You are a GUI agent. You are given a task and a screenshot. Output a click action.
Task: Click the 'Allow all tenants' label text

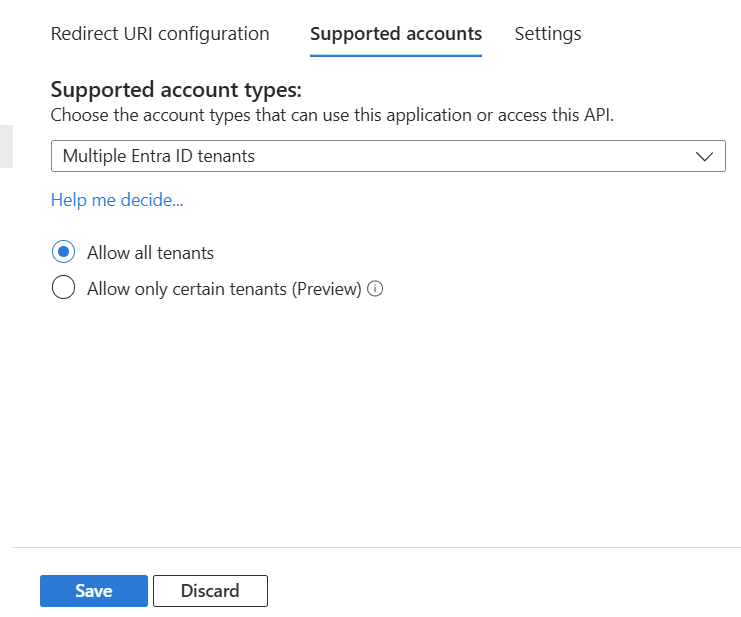tap(150, 253)
